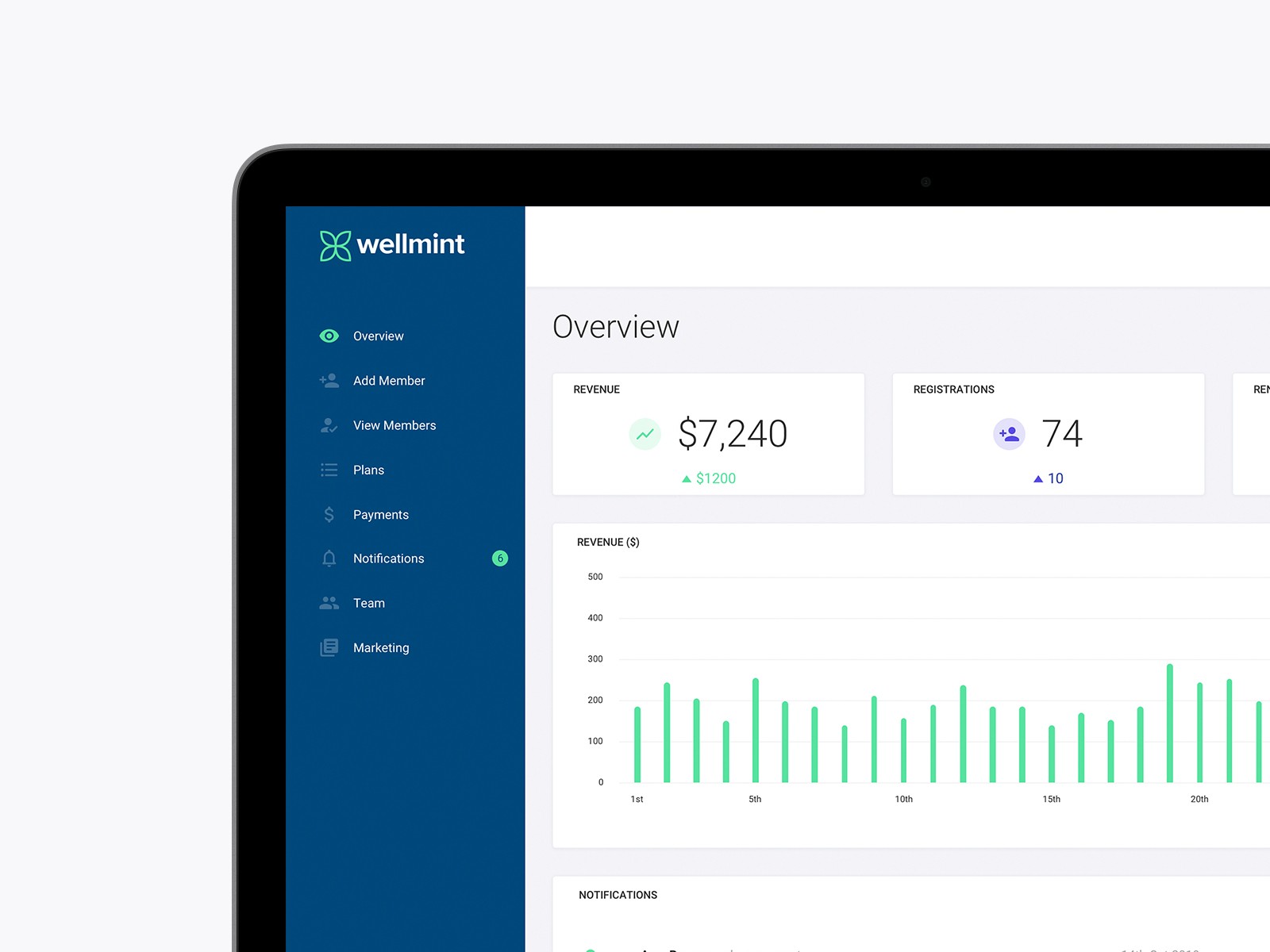This screenshot has width=1270, height=952.
Task: Click the wellmint brand name
Action: click(x=410, y=244)
